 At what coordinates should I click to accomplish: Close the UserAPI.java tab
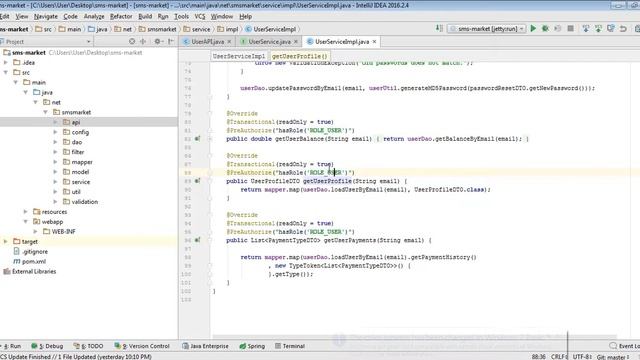[x=229, y=42]
